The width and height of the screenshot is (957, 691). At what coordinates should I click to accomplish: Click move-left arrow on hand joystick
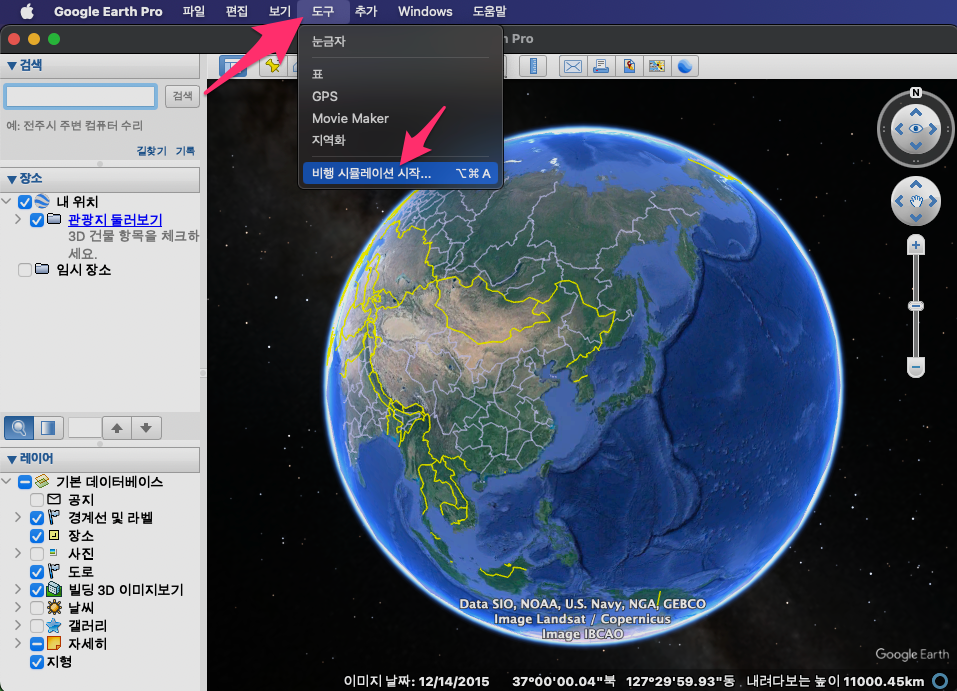898,201
